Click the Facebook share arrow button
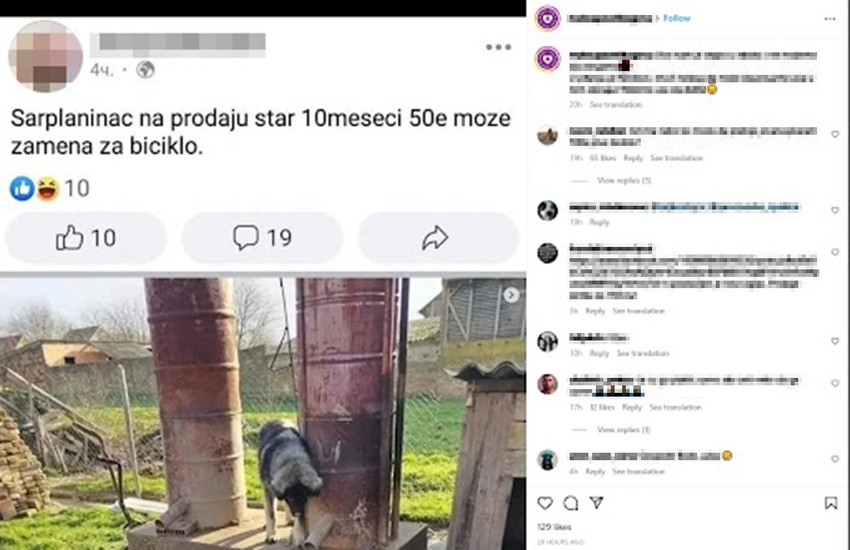Screen dimensions: 850x550 click(x=437, y=238)
